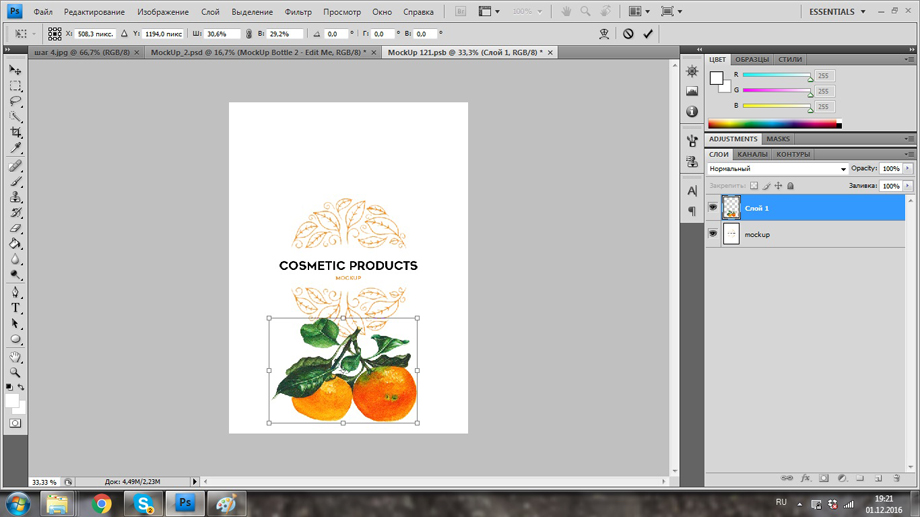
Task: Click the X position input field
Action: click(95, 34)
